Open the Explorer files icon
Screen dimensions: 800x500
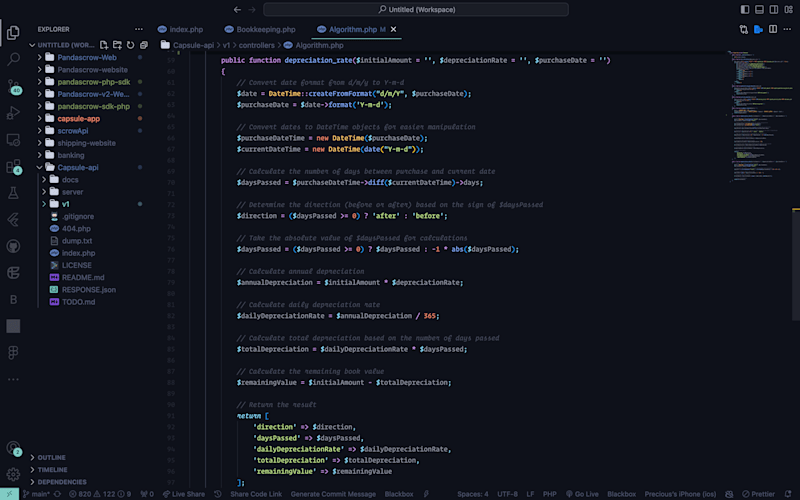pos(13,32)
